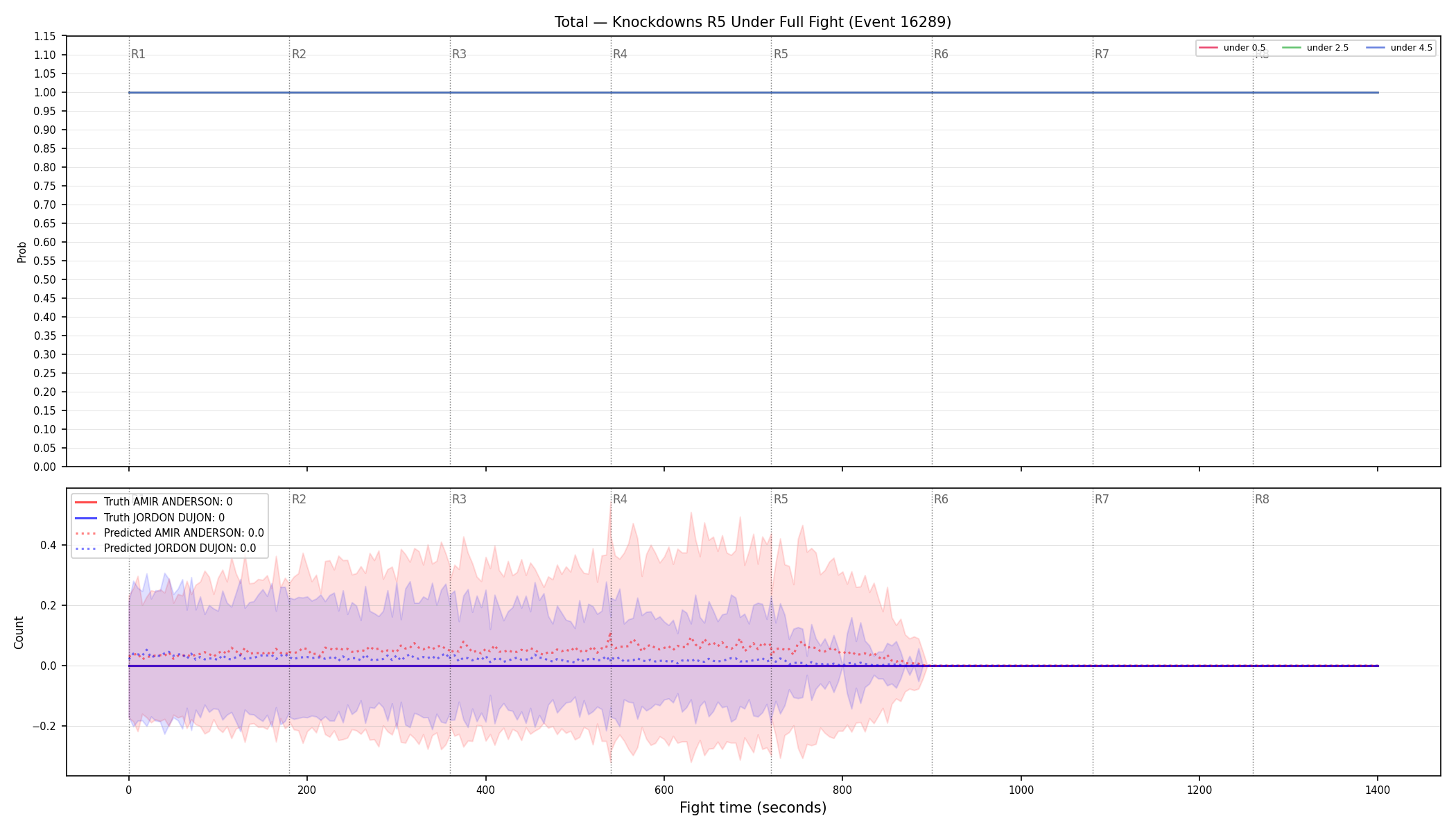Click the R2 marker in the top chart
Viewport: 1456px width, 832px height.
(299, 54)
